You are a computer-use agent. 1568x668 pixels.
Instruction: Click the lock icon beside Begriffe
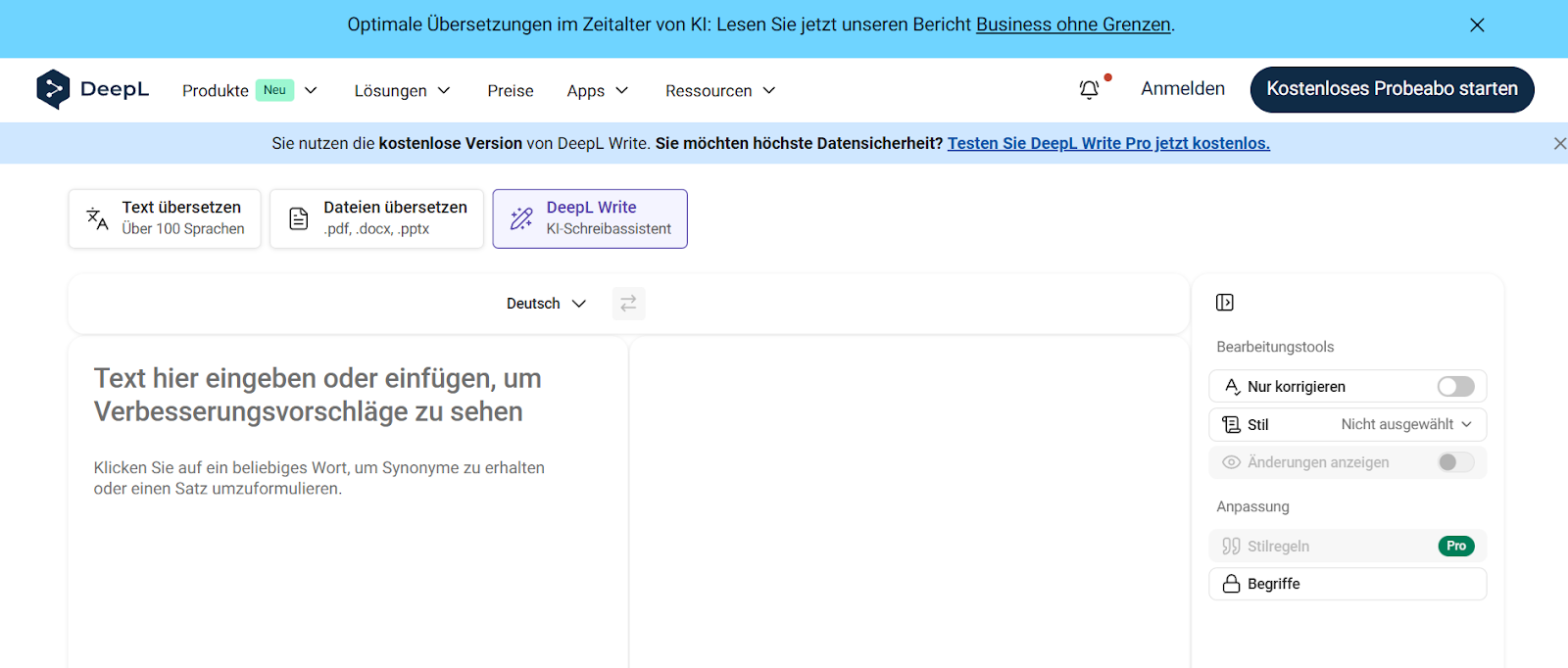point(1231,584)
